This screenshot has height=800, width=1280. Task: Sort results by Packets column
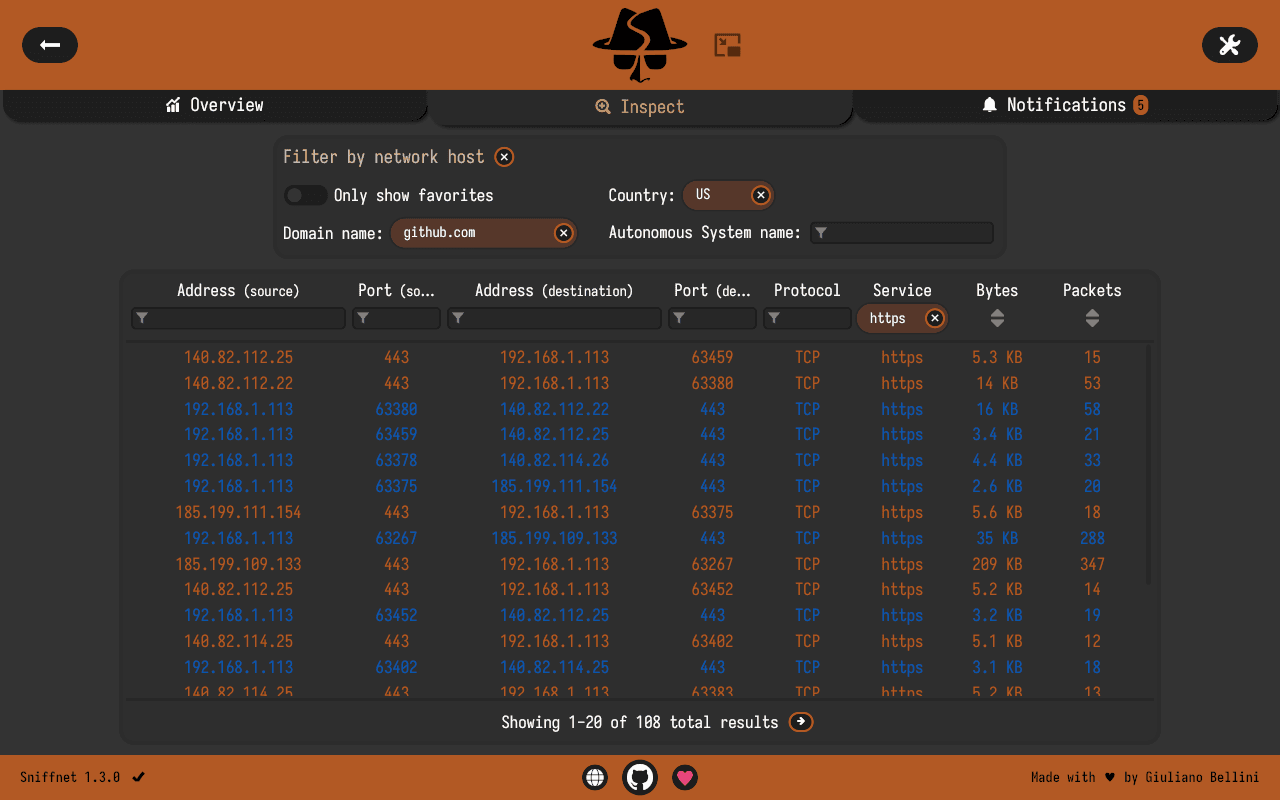click(x=1092, y=318)
